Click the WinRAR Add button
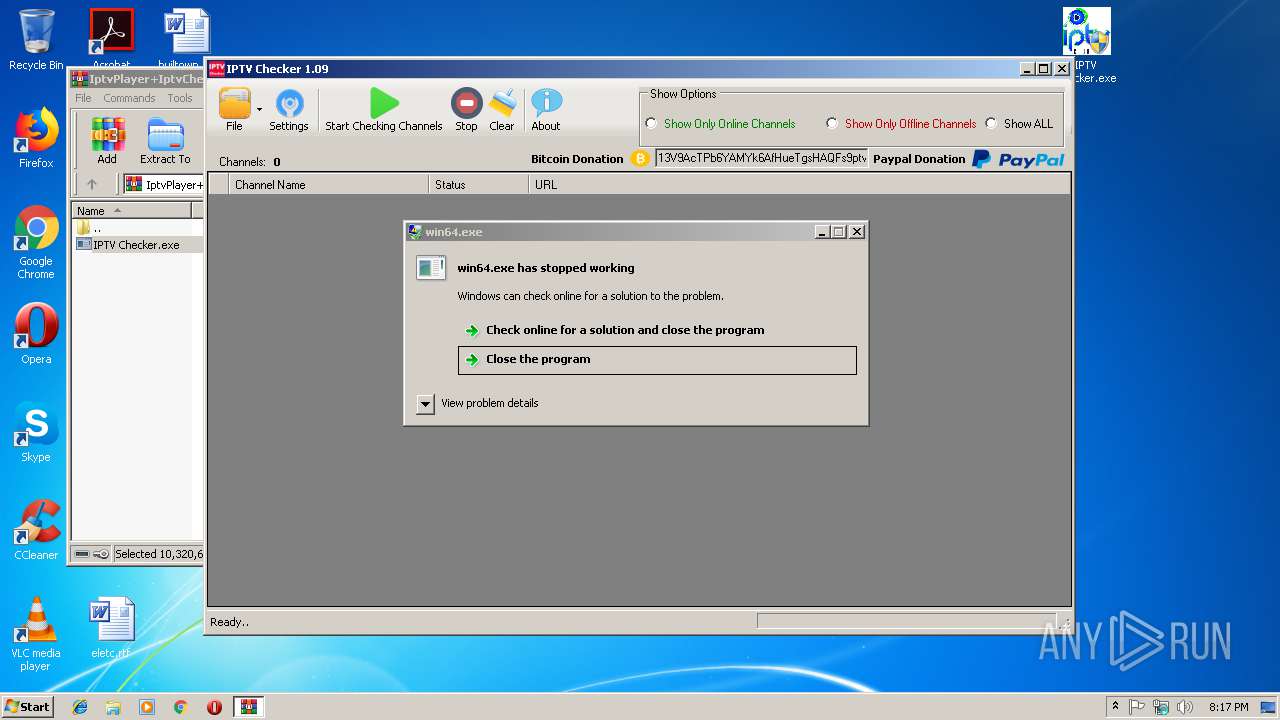 point(107,141)
